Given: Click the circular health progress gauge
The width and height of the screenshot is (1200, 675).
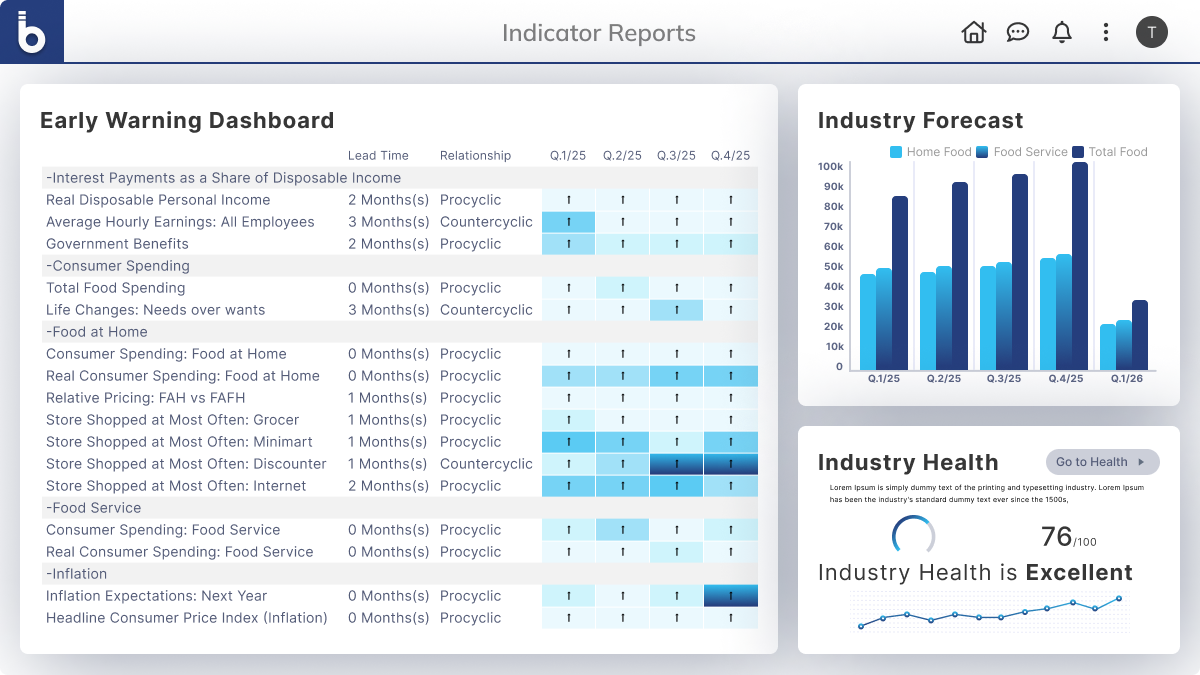Looking at the screenshot, I should (x=913, y=537).
